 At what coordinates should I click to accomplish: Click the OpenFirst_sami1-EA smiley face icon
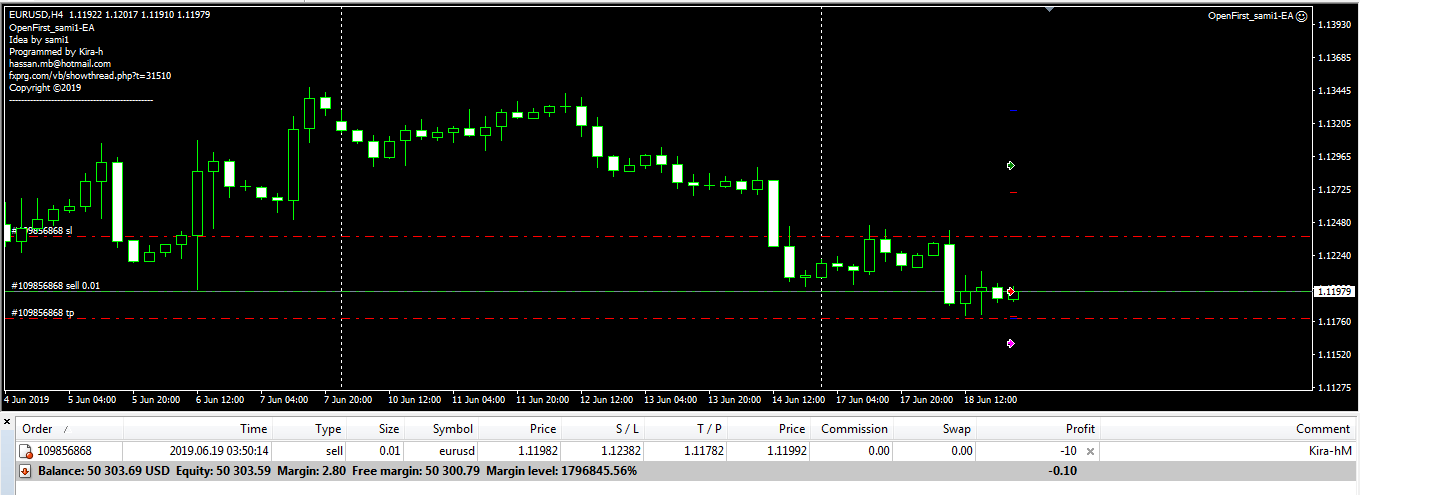click(x=1301, y=16)
